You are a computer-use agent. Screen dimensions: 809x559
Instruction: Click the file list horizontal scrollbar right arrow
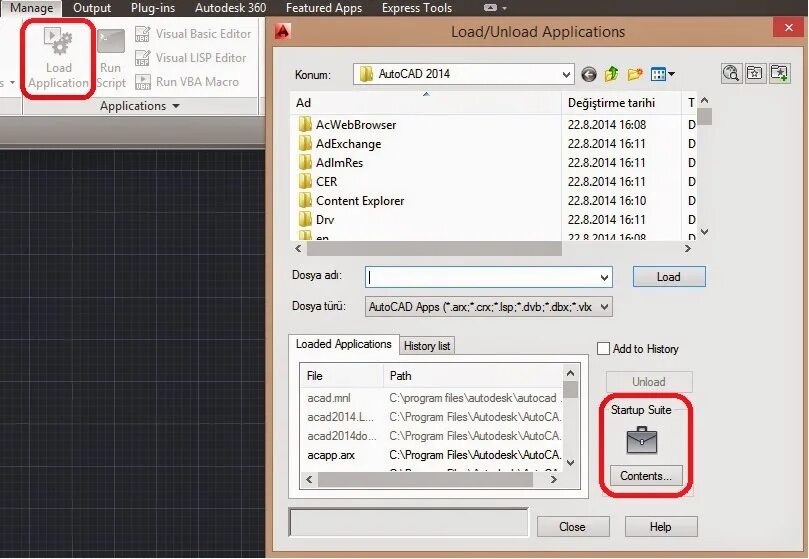[687, 249]
